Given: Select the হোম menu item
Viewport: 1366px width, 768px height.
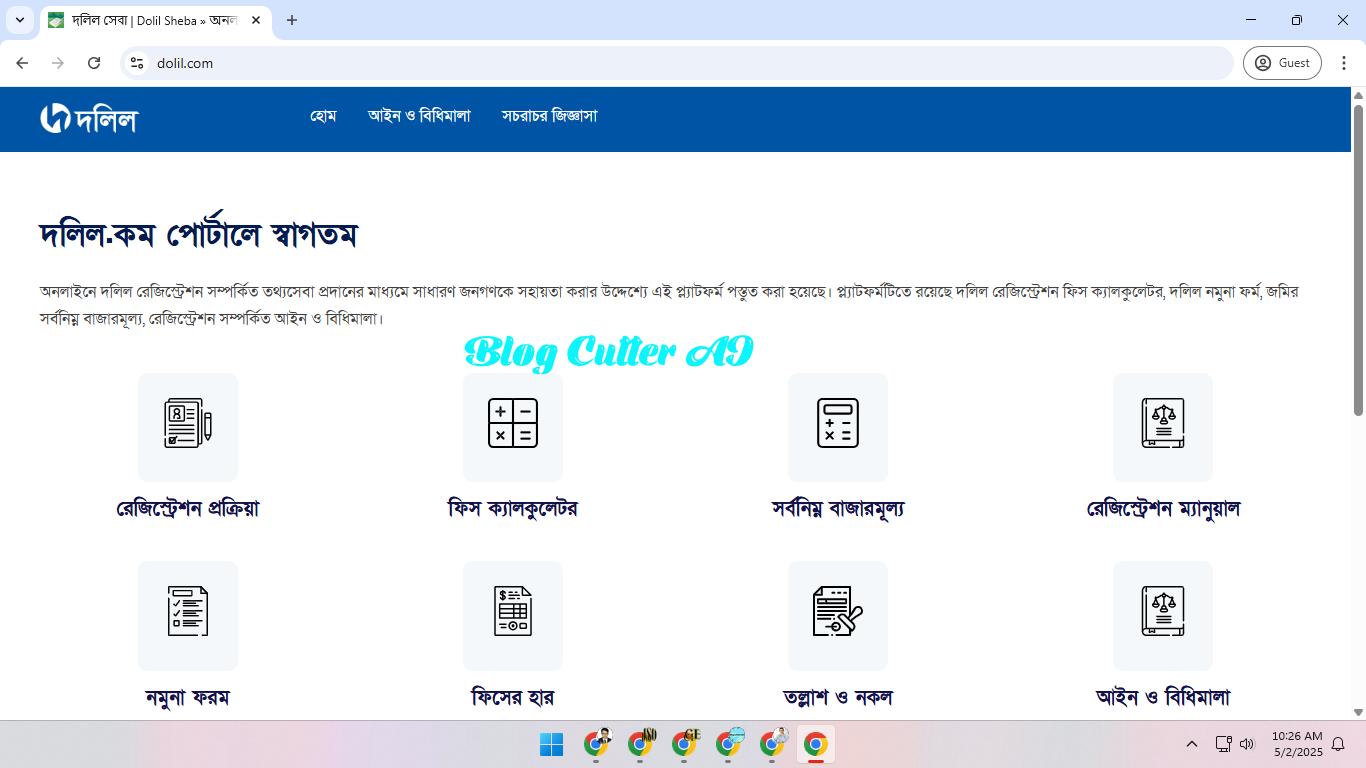Looking at the screenshot, I should point(323,116).
